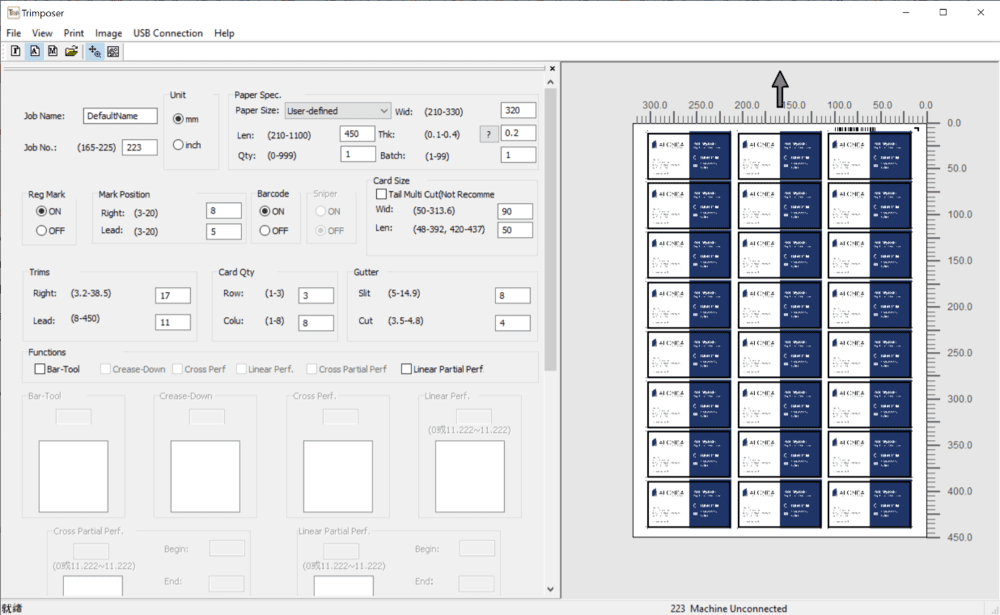Click the open folder toolbar icon
Screen dimensions: 1000x615
click(x=72, y=51)
